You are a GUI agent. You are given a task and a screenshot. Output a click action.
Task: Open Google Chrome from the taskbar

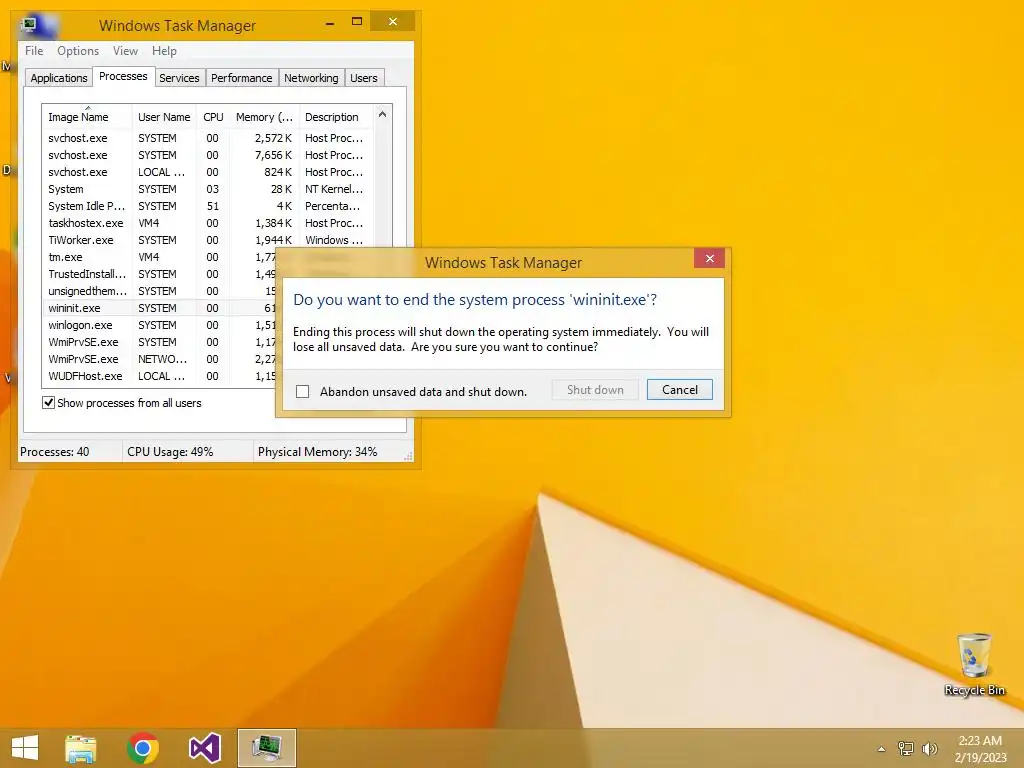[x=142, y=748]
